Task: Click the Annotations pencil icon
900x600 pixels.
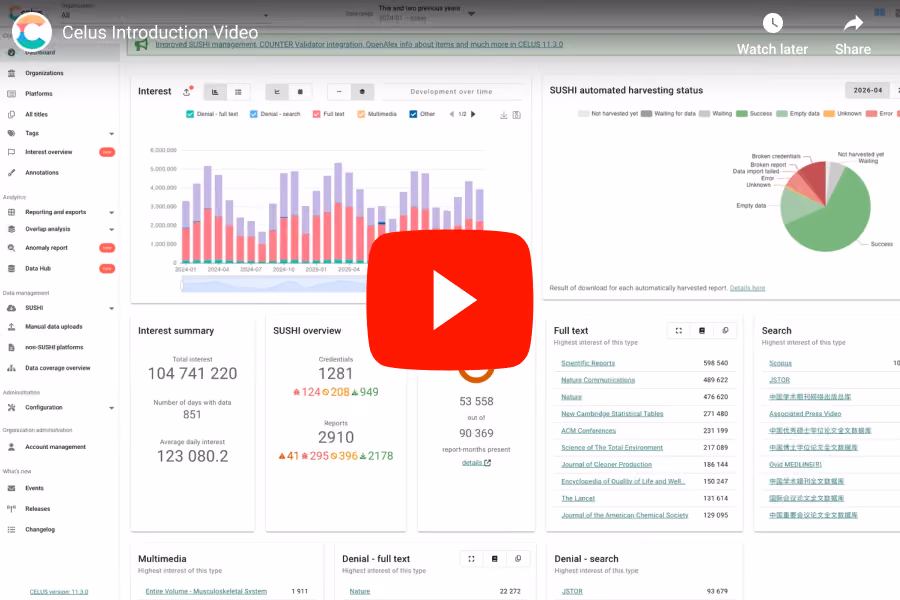Action: coord(11,172)
